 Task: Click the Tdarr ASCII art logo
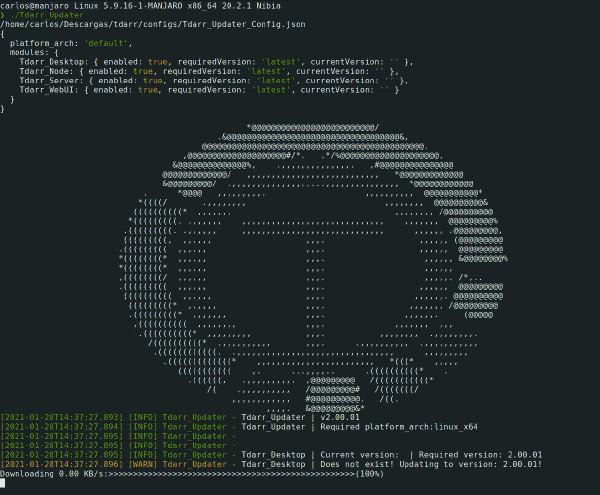[x=314, y=268]
